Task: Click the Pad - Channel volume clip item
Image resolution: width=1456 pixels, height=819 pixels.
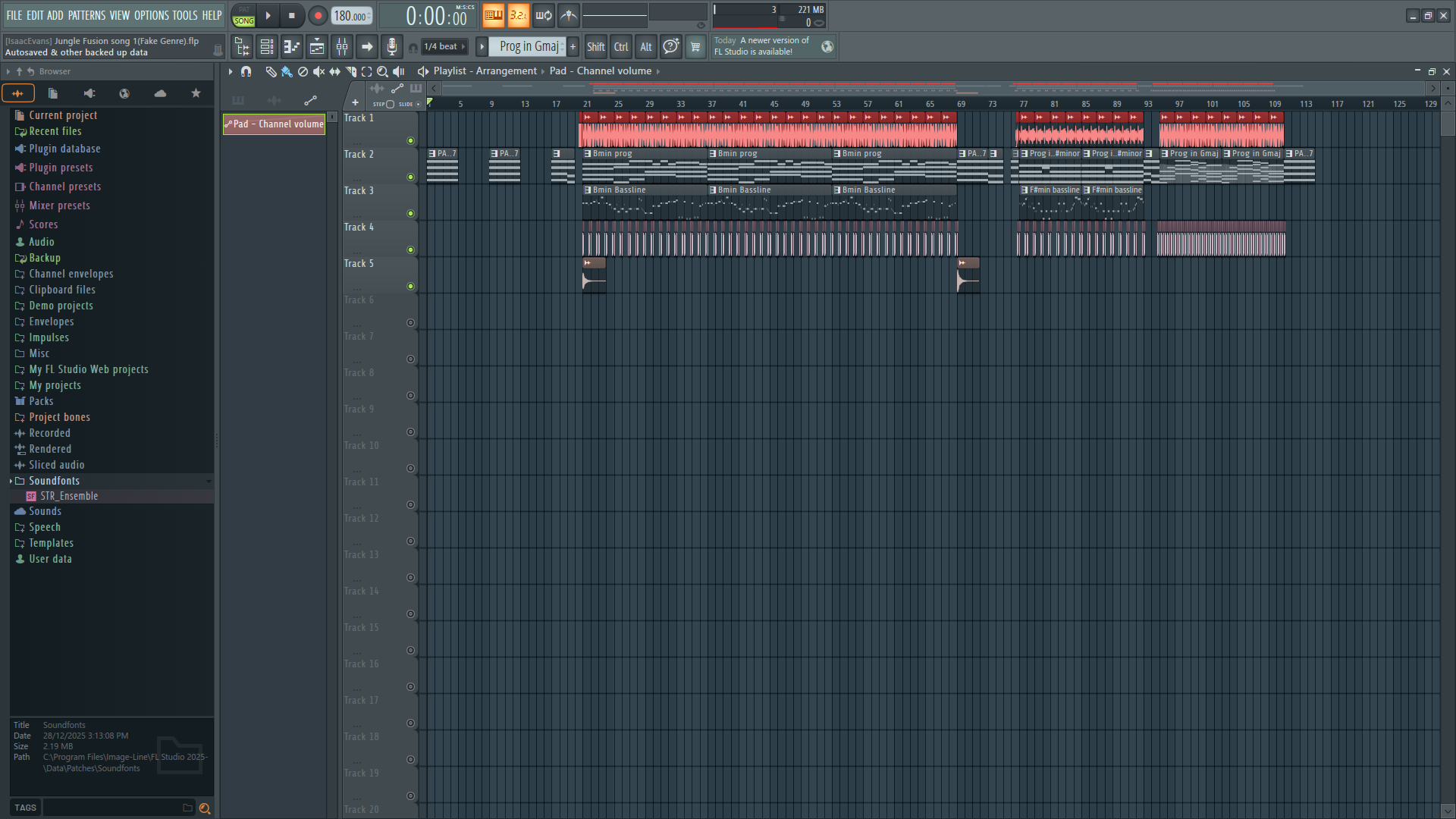Action: [275, 124]
